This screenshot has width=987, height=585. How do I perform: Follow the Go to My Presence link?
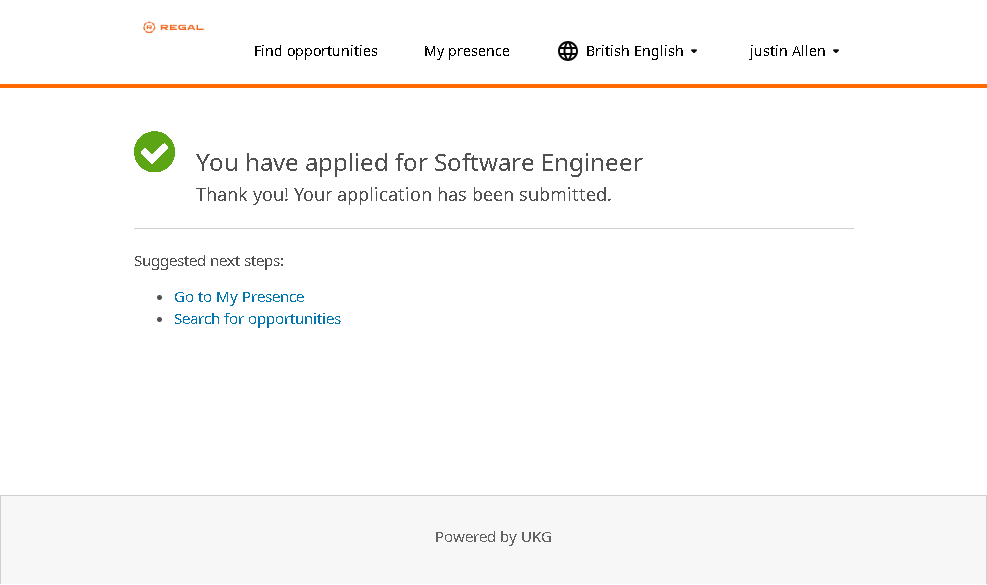click(239, 297)
